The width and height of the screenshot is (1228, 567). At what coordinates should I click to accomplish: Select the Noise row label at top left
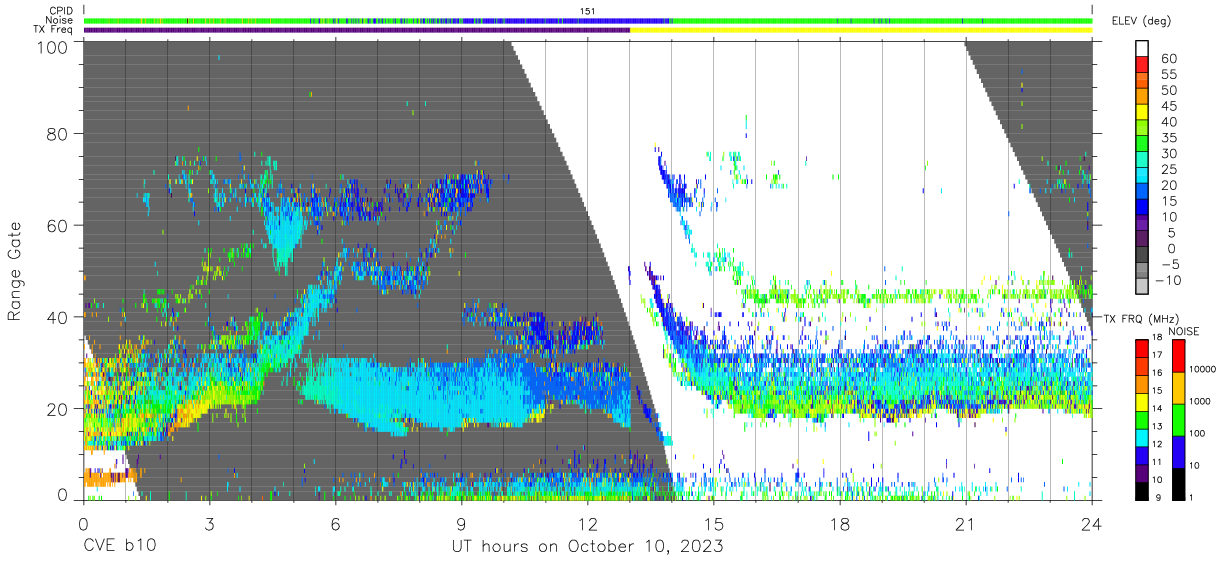(60, 20)
